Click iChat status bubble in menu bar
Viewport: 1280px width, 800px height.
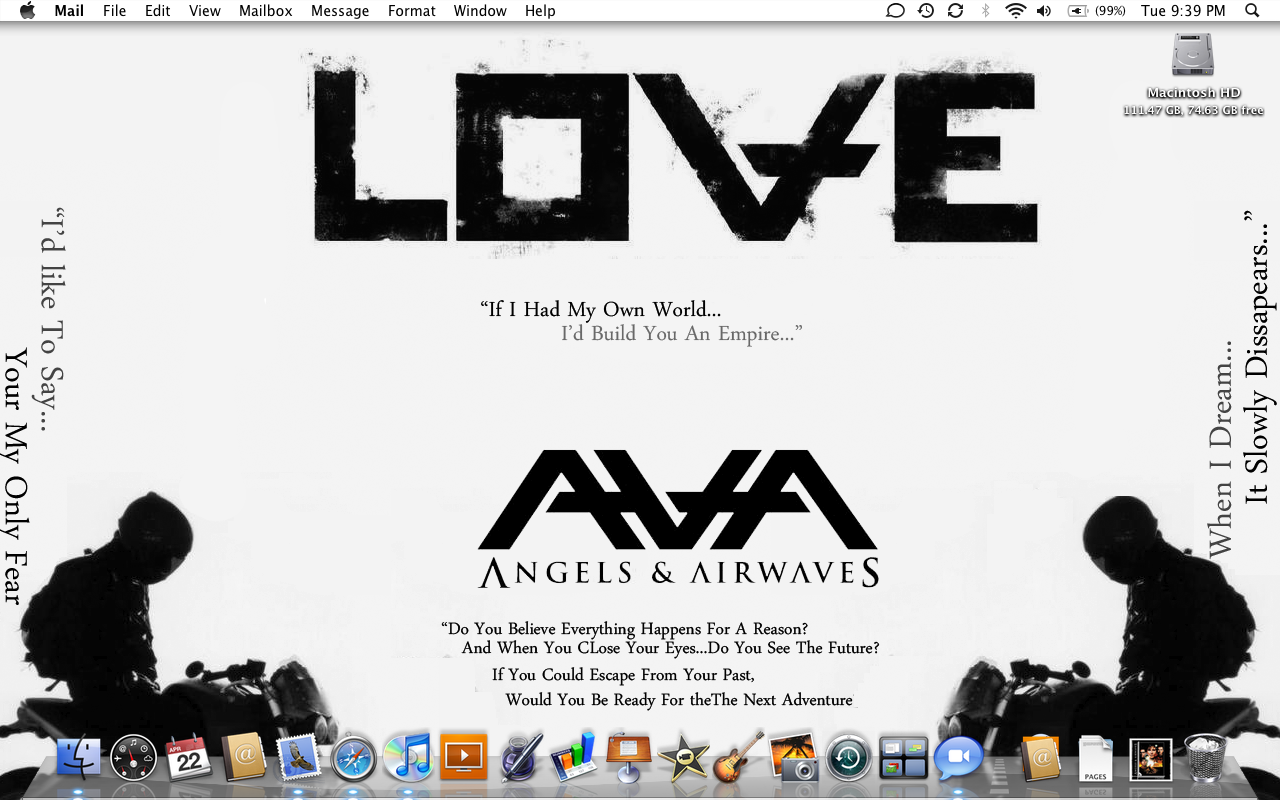tap(896, 11)
